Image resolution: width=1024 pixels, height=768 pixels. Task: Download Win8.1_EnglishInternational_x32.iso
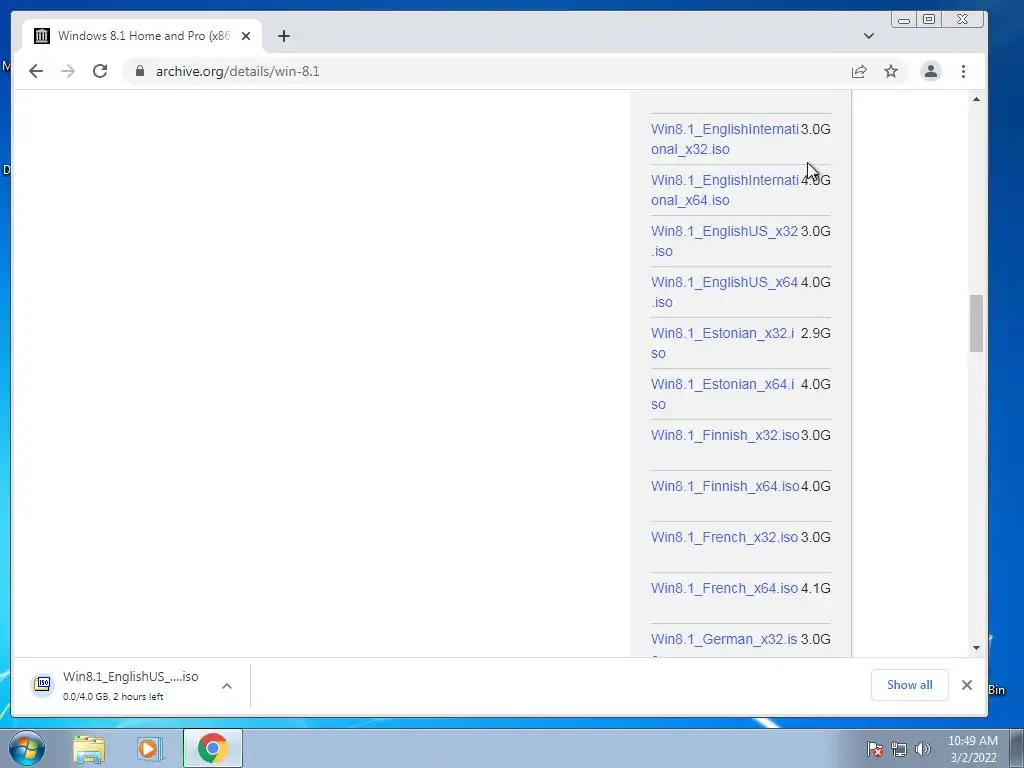coord(724,139)
